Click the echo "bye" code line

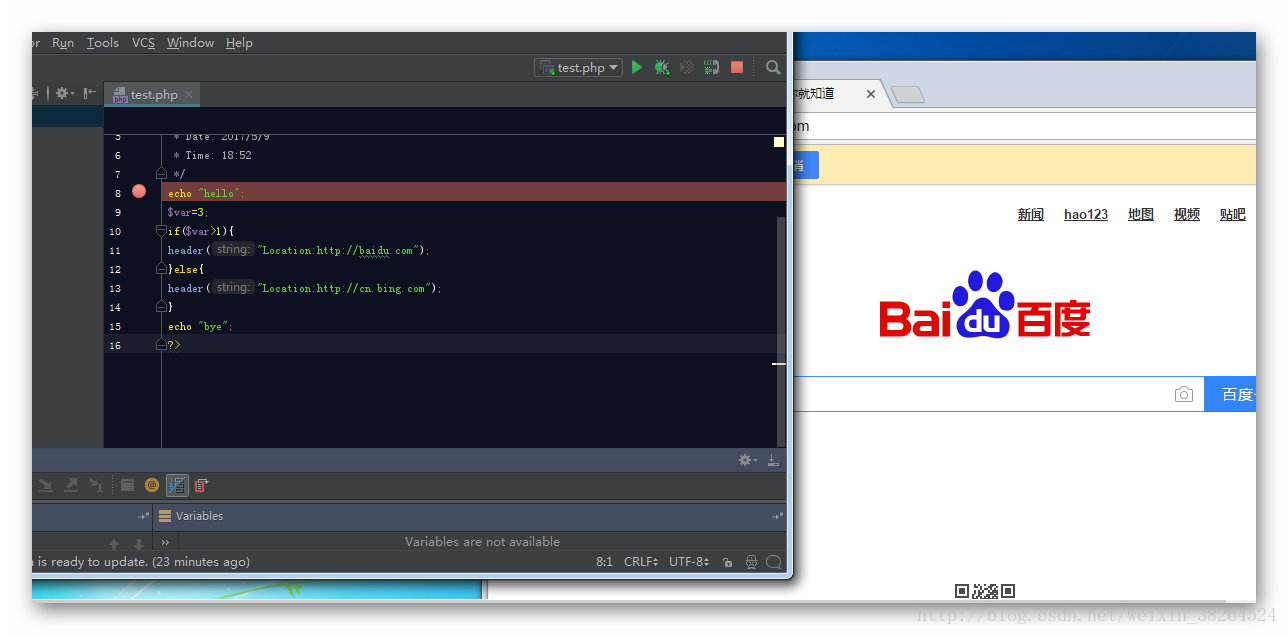click(x=200, y=326)
